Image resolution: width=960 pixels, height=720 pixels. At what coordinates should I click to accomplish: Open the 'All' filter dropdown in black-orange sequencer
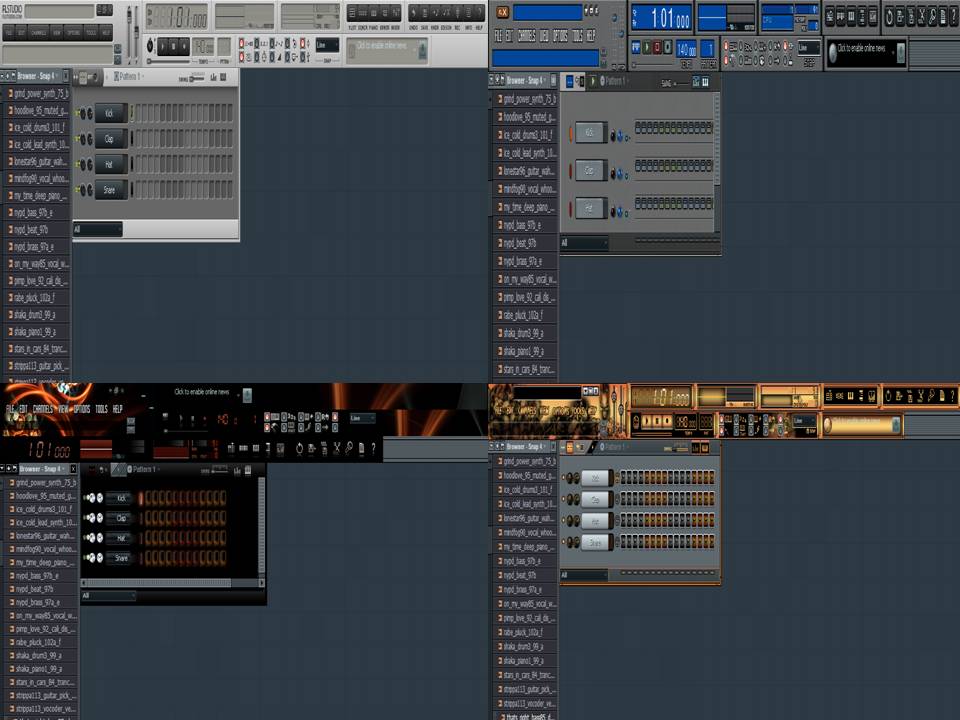pos(108,596)
